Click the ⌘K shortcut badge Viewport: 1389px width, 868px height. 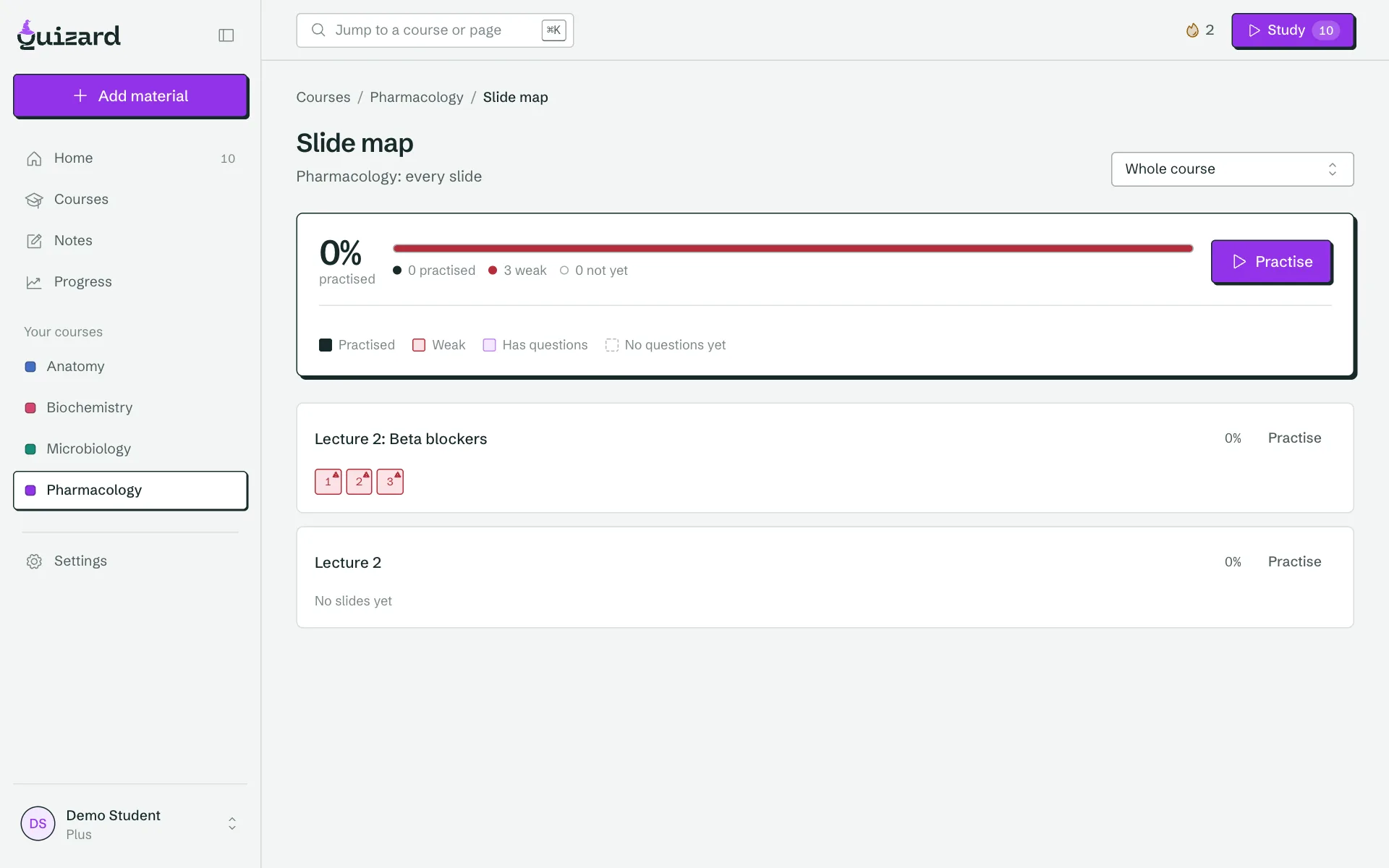coord(553,30)
